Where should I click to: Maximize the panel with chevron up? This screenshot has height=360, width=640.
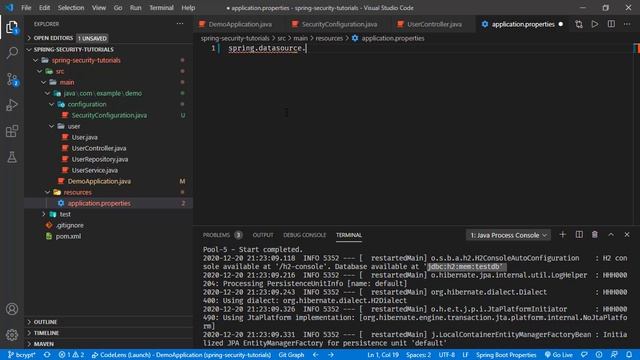[611, 235]
